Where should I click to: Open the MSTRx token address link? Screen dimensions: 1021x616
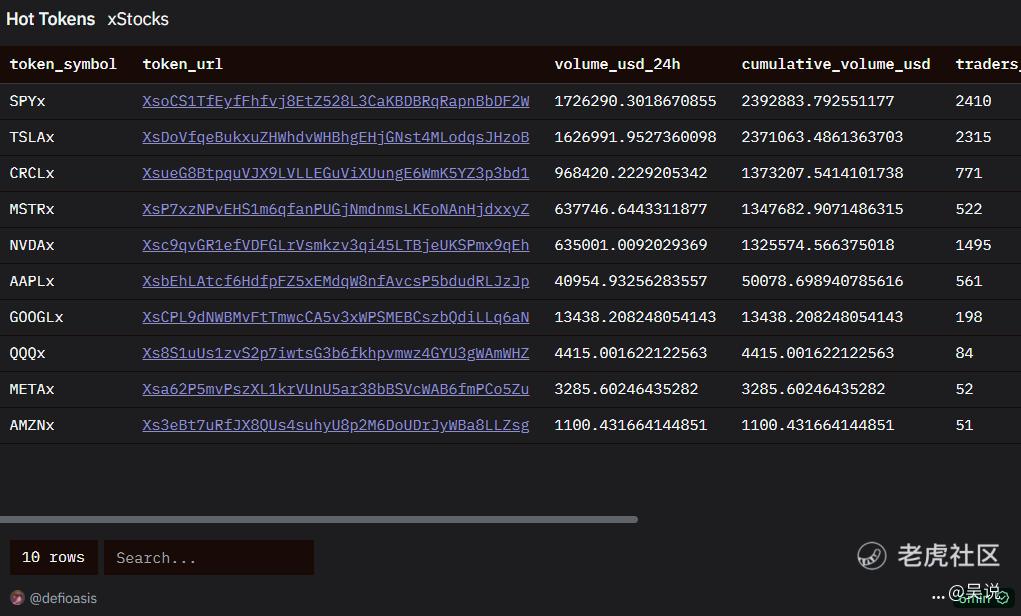[x=335, y=209]
